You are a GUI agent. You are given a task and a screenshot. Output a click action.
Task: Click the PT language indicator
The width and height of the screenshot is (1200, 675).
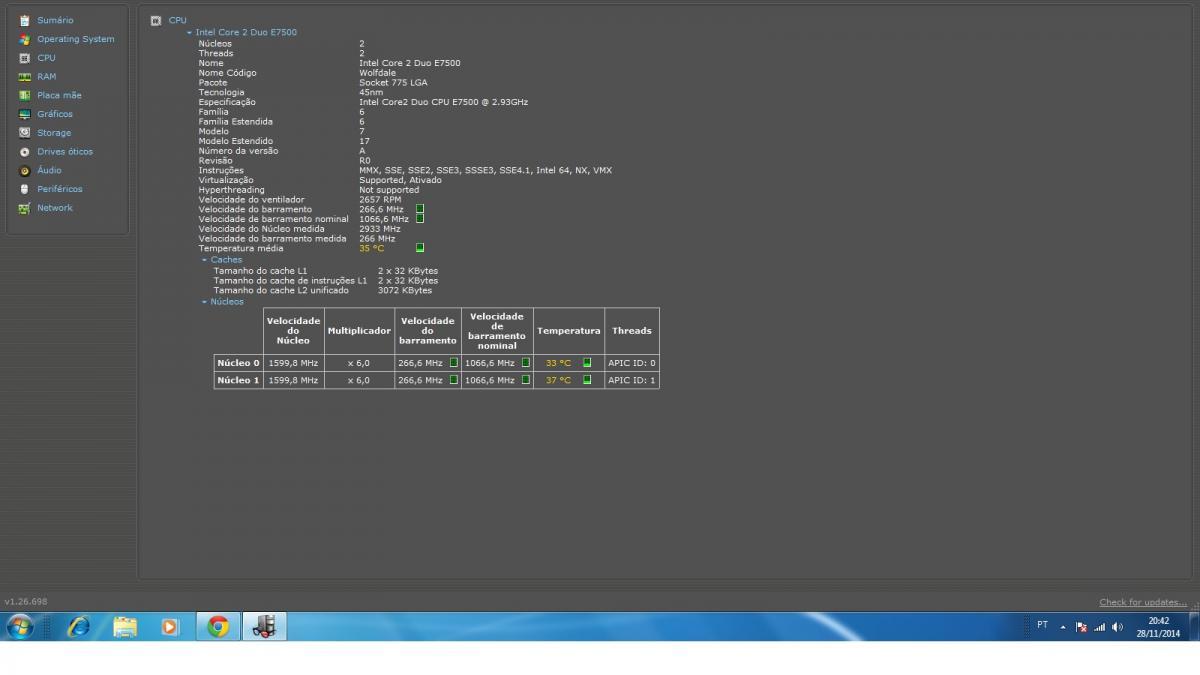(1042, 625)
